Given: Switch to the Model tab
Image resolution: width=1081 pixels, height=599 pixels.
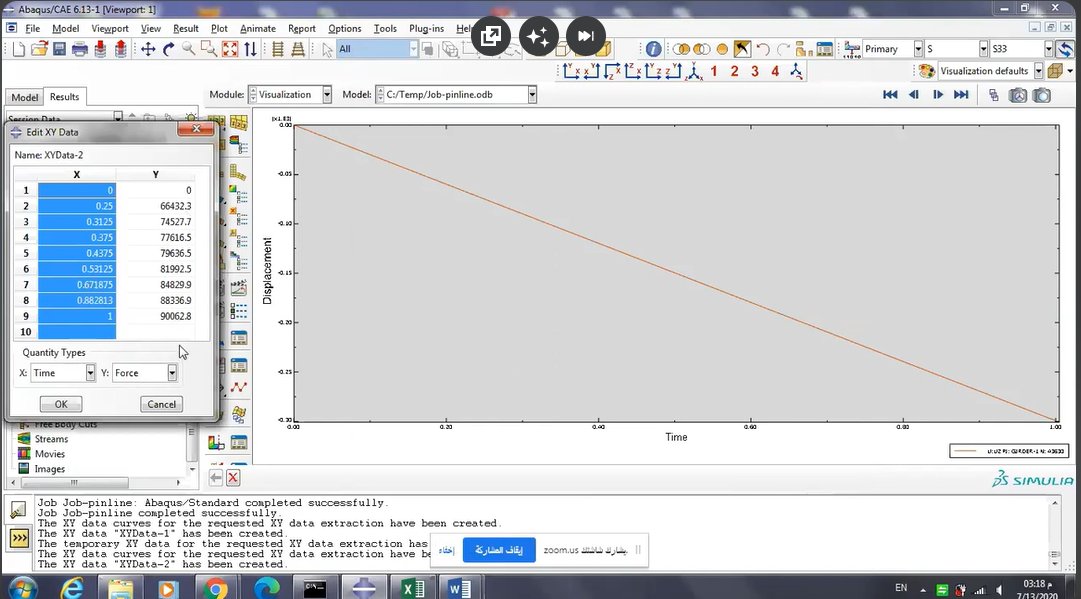Looking at the screenshot, I should (x=25, y=97).
